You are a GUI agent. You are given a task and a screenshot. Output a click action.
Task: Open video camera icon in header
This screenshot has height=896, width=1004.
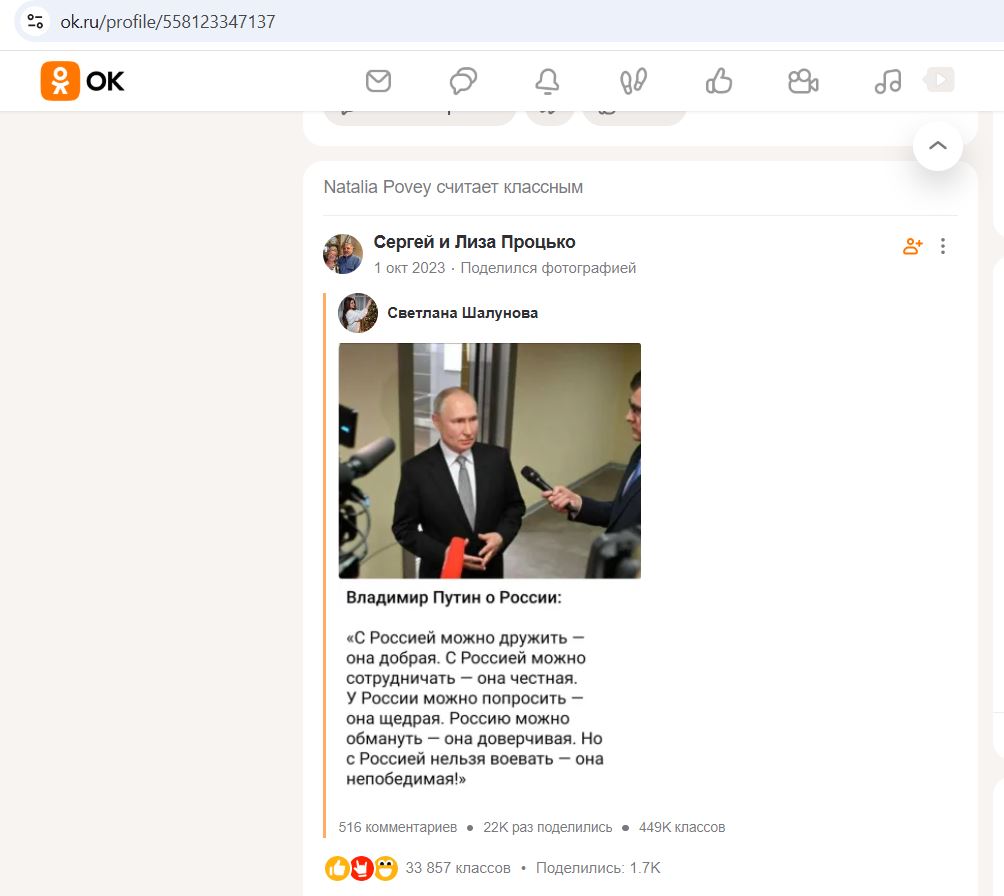click(x=803, y=81)
